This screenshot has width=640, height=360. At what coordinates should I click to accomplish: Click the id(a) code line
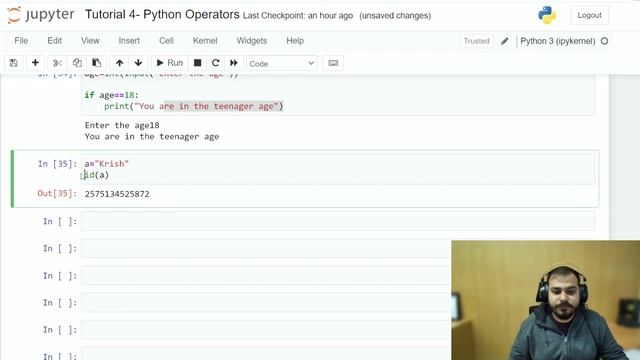pyautogui.click(x=97, y=175)
